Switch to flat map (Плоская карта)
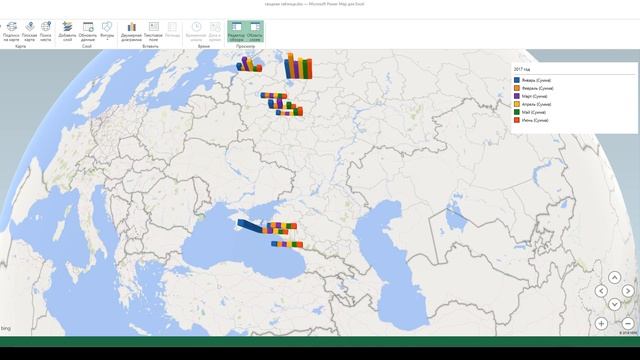 [29, 31]
